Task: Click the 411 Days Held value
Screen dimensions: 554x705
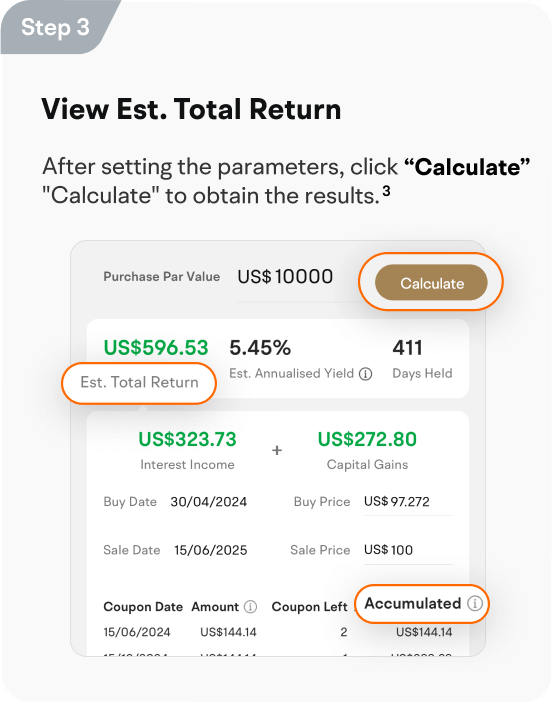Action: pos(407,348)
